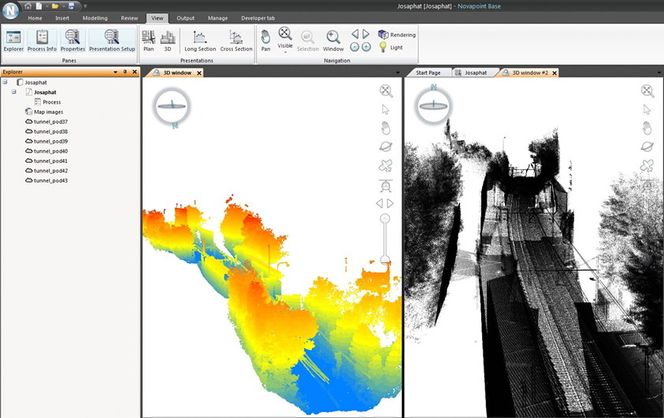This screenshot has width=664, height=418.
Task: Select tunnel_pod40 in the Explorer tree
Action: pyautogui.click(x=50, y=151)
